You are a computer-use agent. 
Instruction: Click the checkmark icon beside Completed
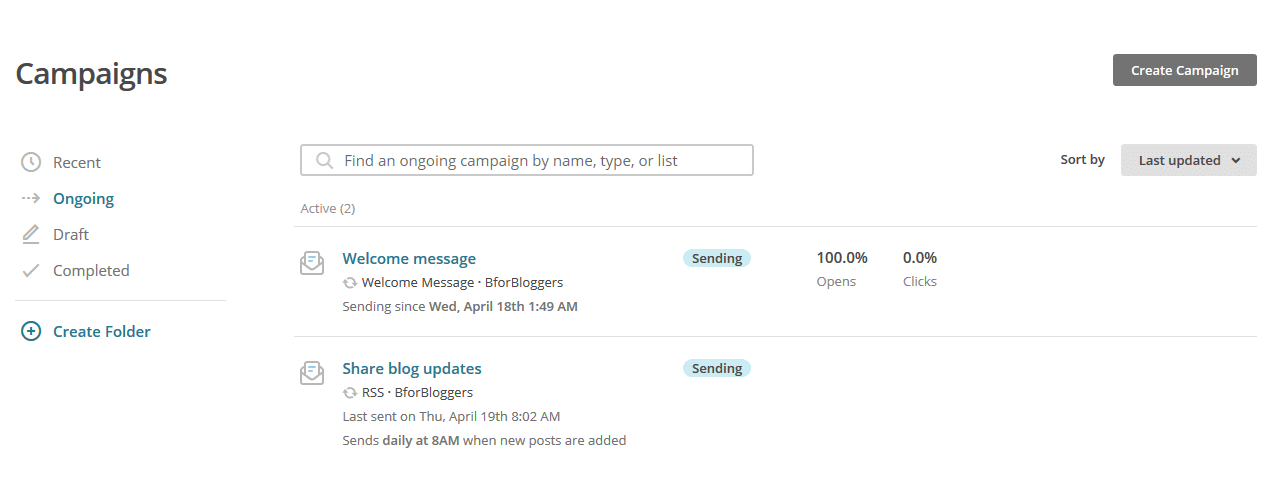[31, 270]
